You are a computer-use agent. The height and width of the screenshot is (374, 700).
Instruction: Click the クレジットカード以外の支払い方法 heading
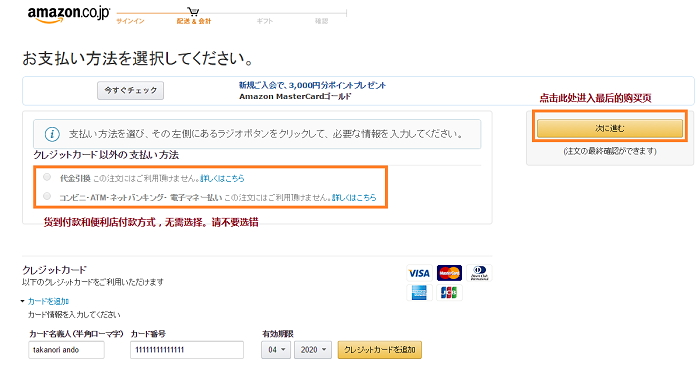click(x=106, y=155)
